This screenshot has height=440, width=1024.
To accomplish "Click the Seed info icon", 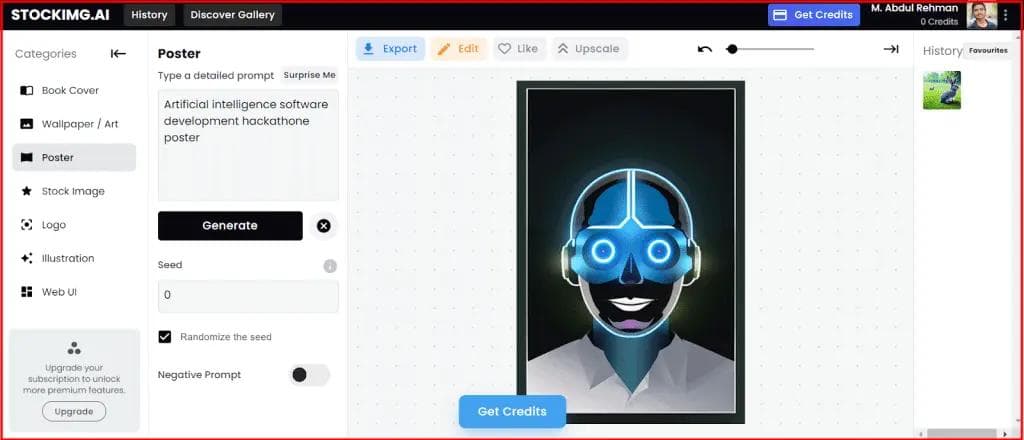I will pyautogui.click(x=330, y=266).
